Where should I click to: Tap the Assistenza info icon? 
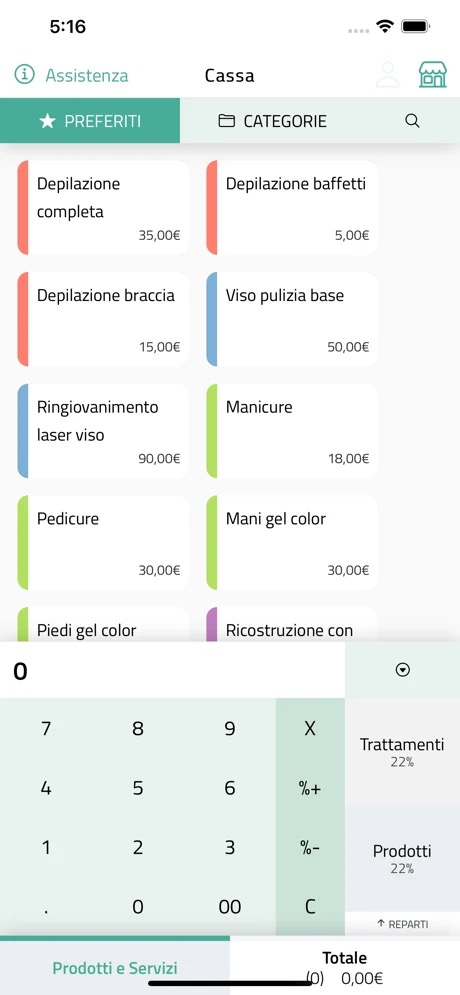[x=25, y=75]
